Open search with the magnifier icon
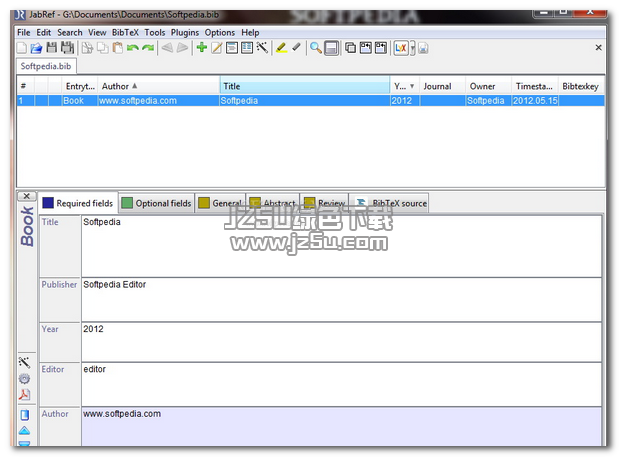Viewport: 619px width, 457px height. (315, 48)
